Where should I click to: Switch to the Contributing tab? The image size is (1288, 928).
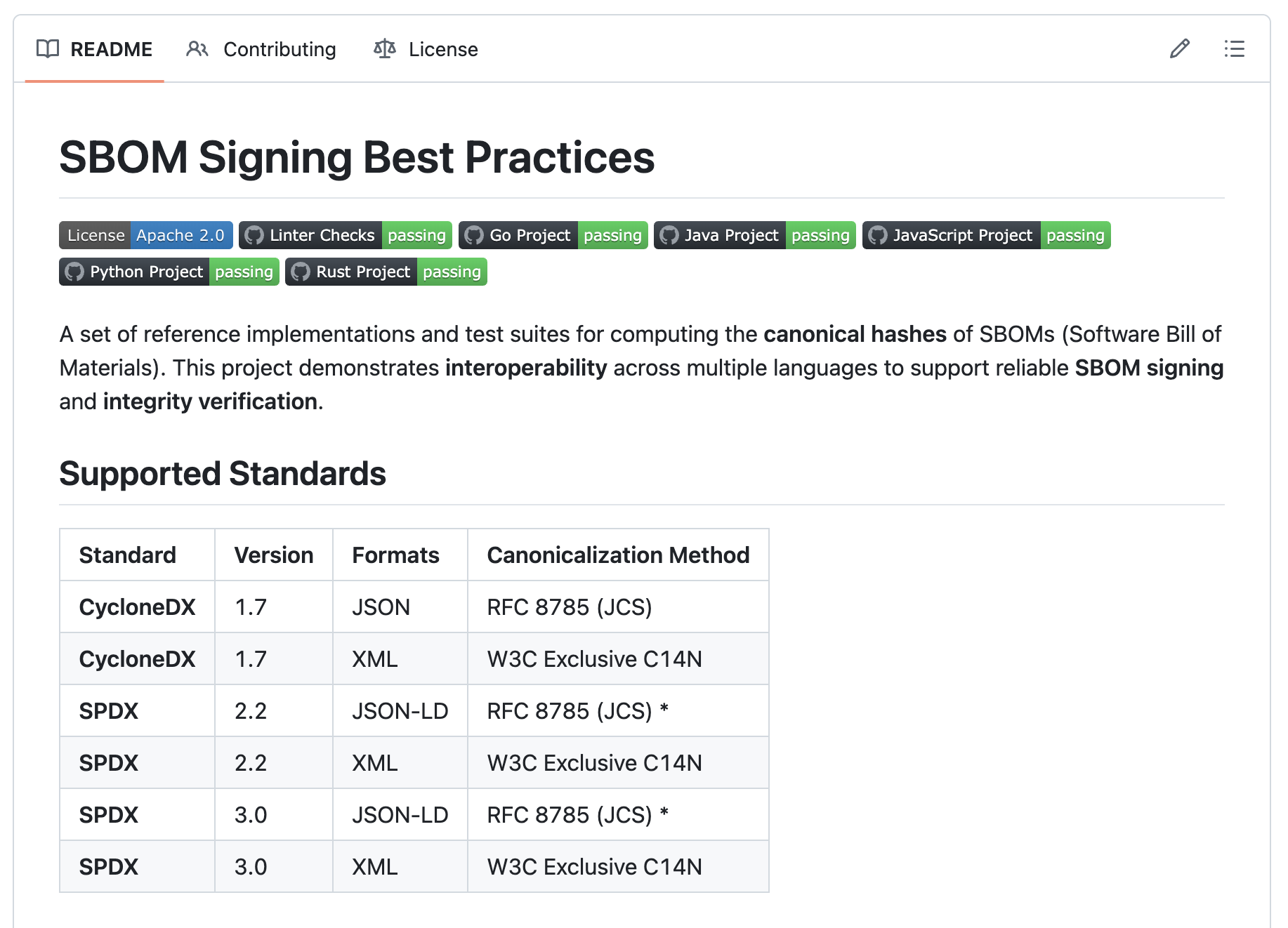(279, 48)
